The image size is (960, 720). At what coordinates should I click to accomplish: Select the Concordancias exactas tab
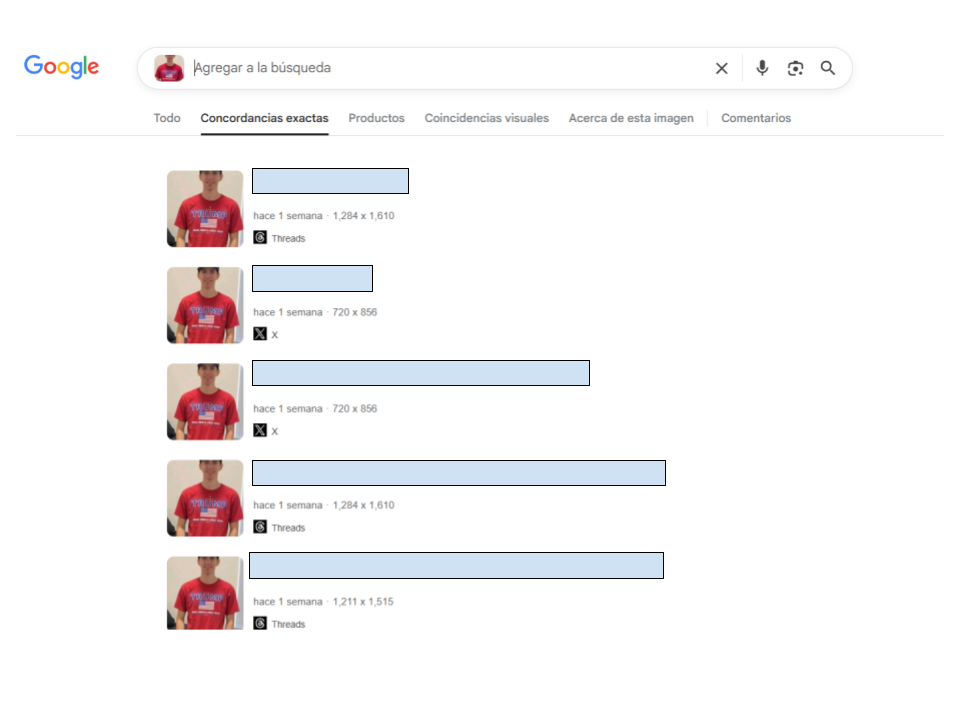point(264,118)
